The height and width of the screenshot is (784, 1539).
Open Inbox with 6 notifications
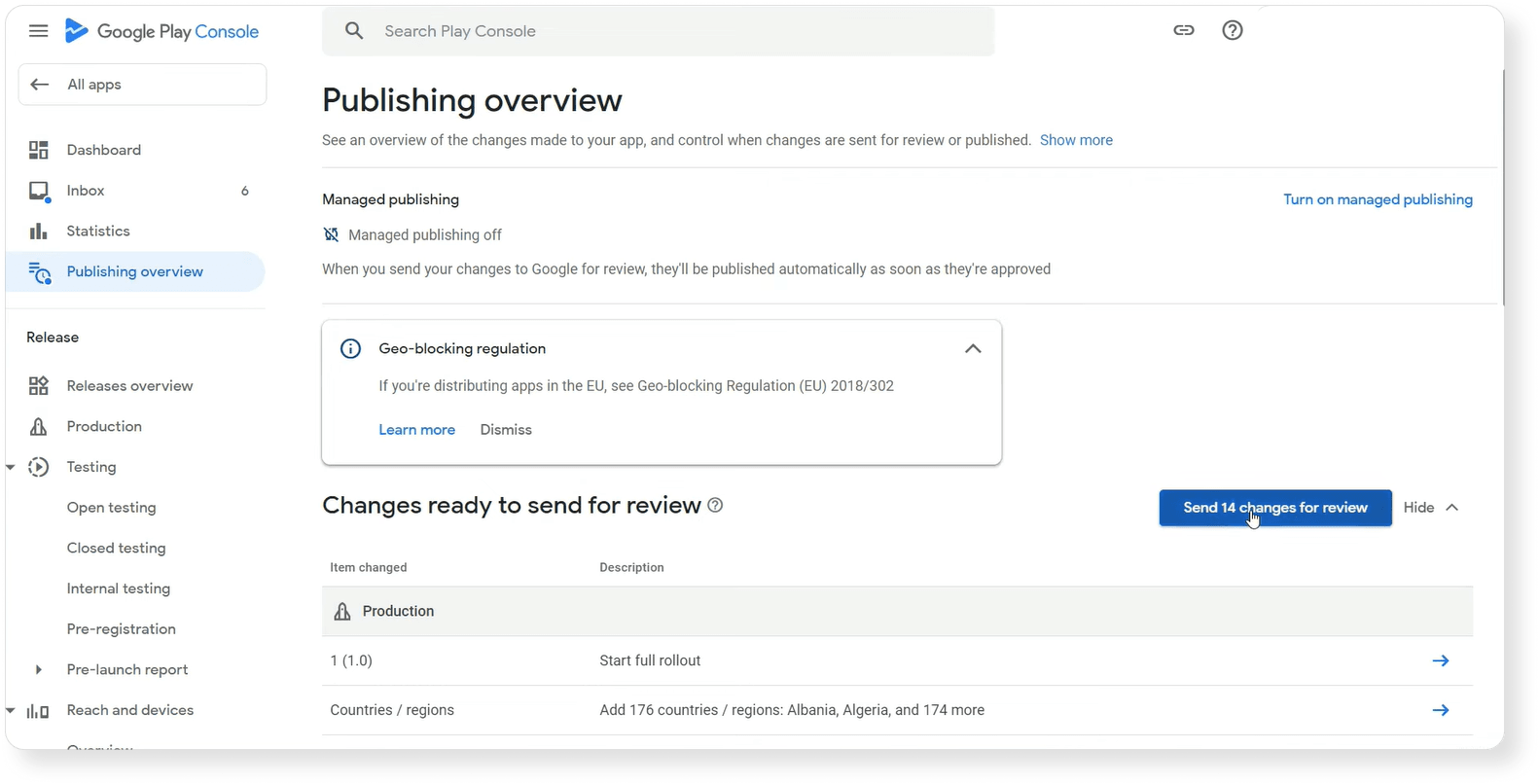point(136,191)
